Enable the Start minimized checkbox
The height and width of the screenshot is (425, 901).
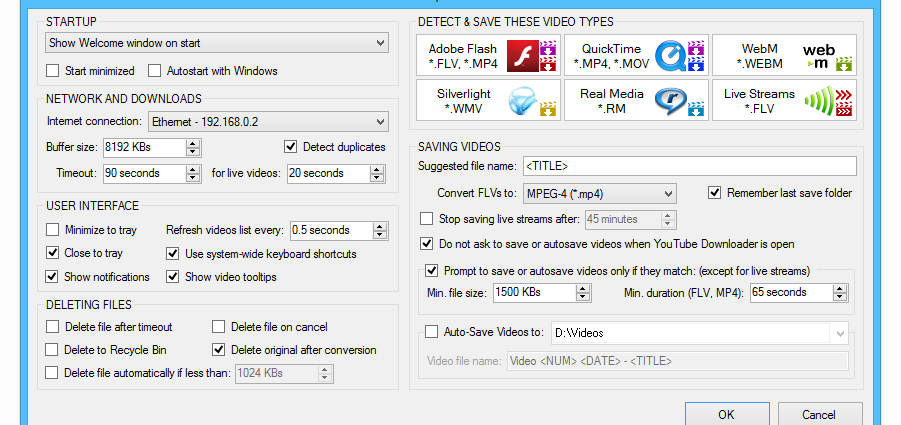click(x=53, y=71)
